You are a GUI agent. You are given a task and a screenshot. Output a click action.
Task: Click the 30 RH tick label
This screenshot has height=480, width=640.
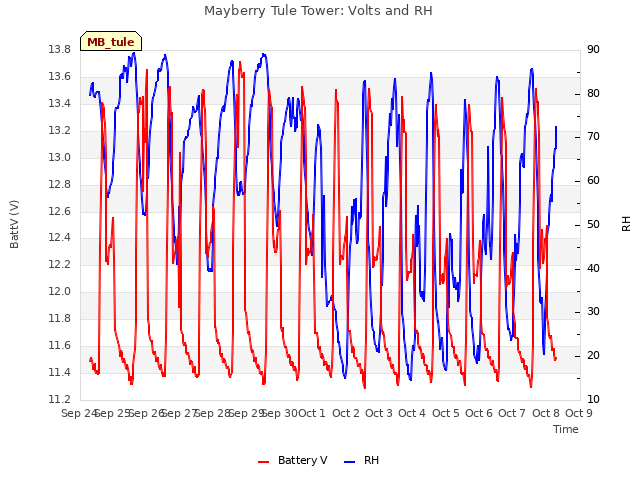(x=593, y=312)
